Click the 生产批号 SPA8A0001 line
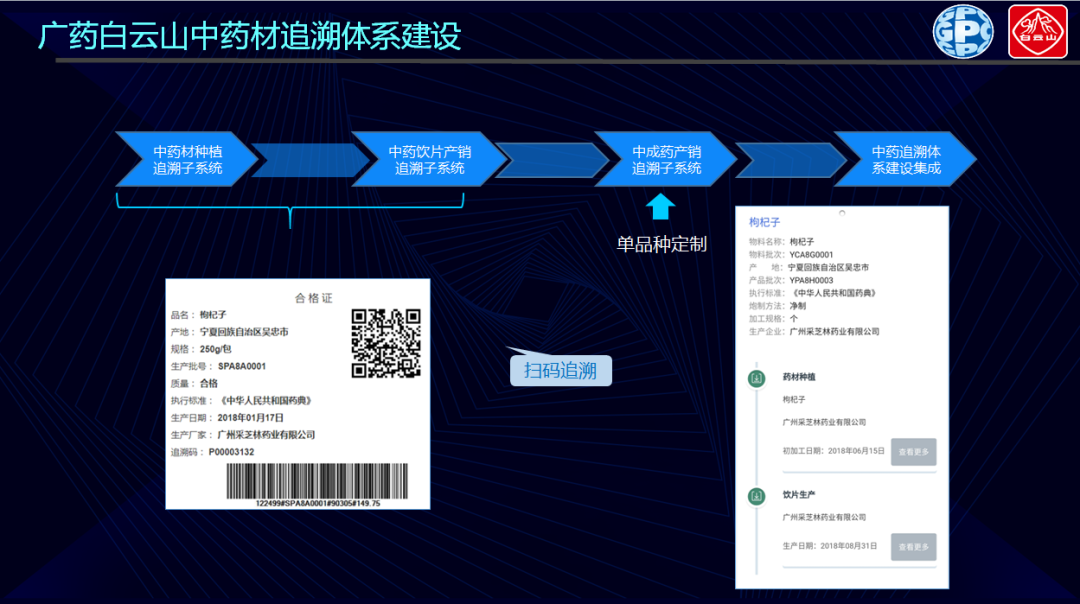 218,366
